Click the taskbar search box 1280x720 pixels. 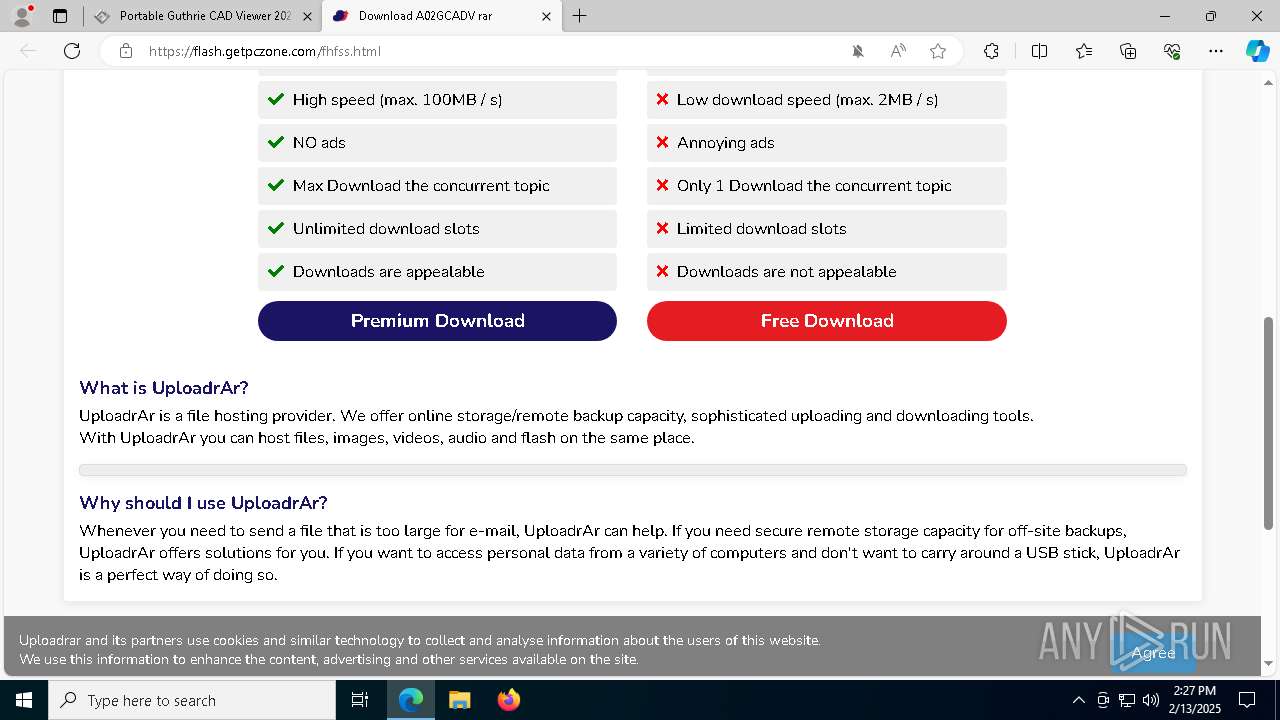[192, 700]
